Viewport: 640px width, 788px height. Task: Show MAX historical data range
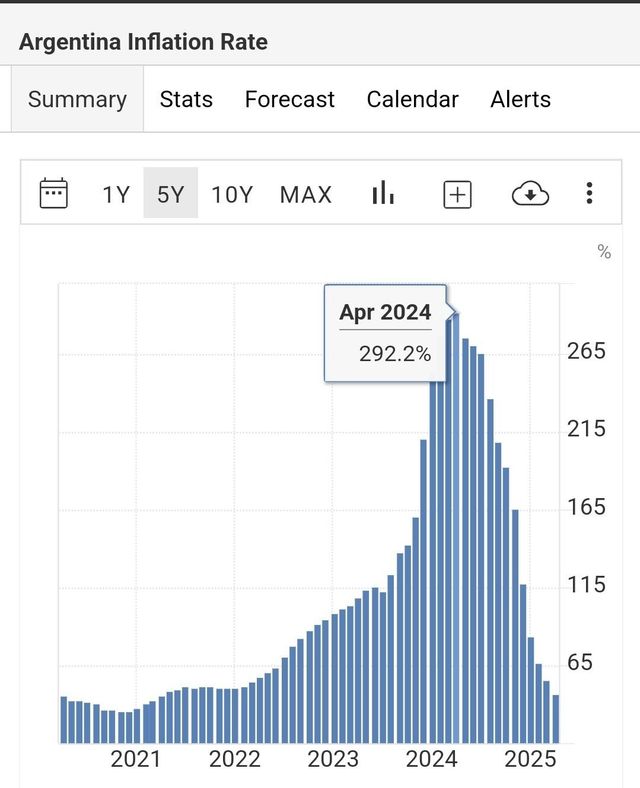coord(305,194)
